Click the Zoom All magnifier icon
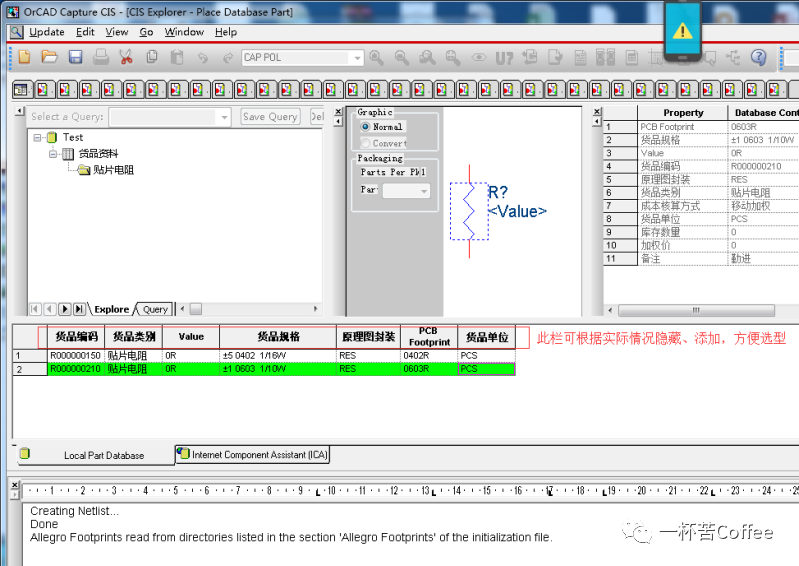The width and height of the screenshot is (799, 566). [x=453, y=58]
